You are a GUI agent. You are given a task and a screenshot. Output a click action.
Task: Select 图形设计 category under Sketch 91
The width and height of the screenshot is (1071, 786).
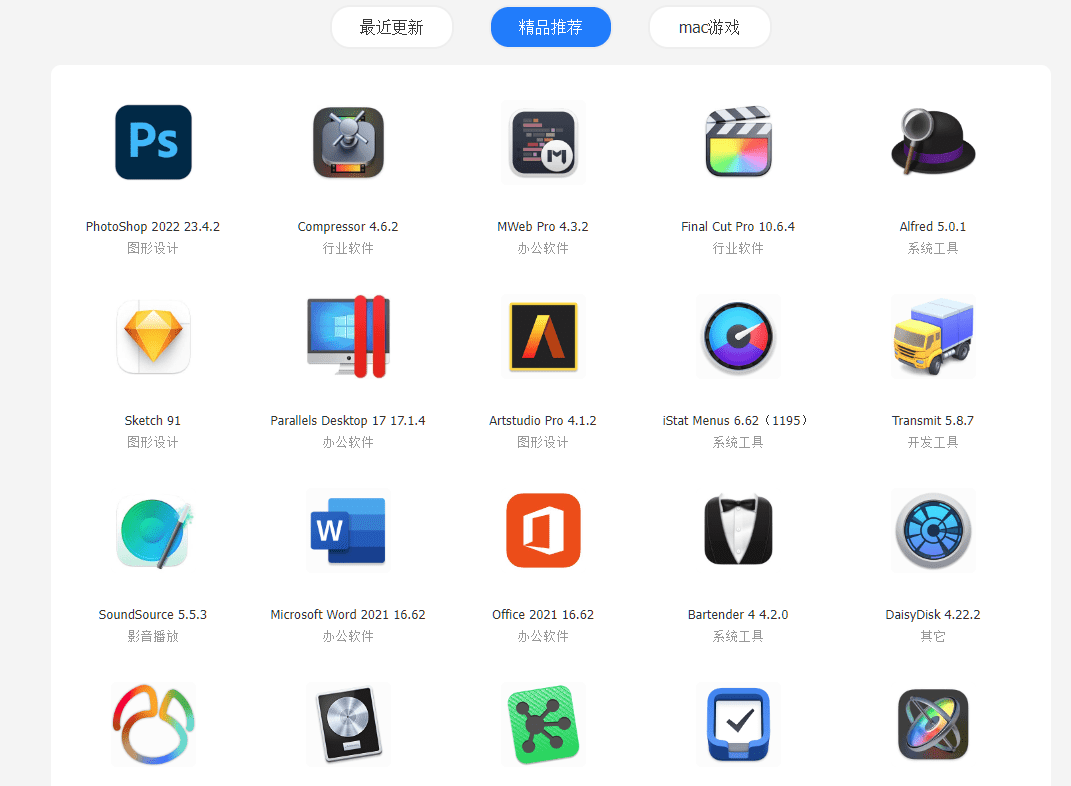coord(153,443)
